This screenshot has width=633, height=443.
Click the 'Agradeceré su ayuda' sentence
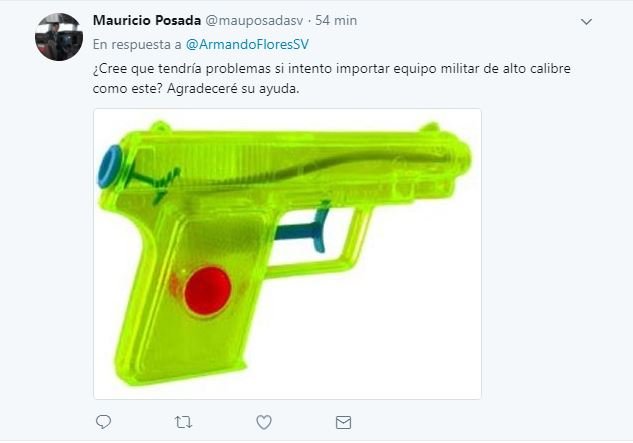point(233,88)
